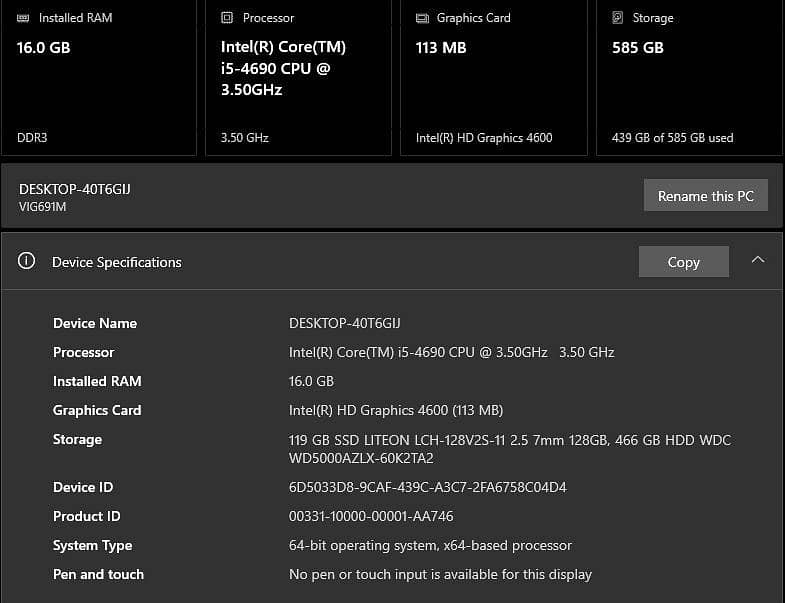Screen dimensions: 785x603
Task: Click the Device Specifications info icon
Action: point(26,261)
